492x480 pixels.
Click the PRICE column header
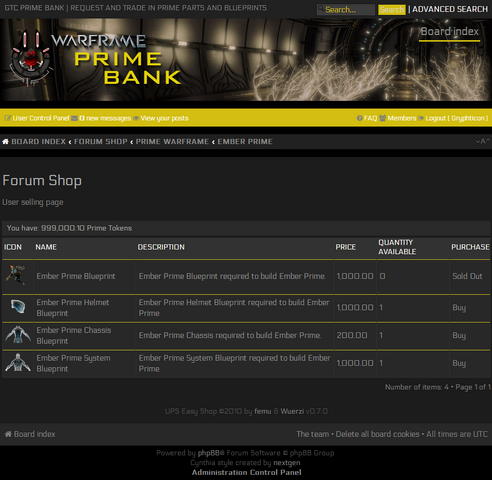(346, 247)
